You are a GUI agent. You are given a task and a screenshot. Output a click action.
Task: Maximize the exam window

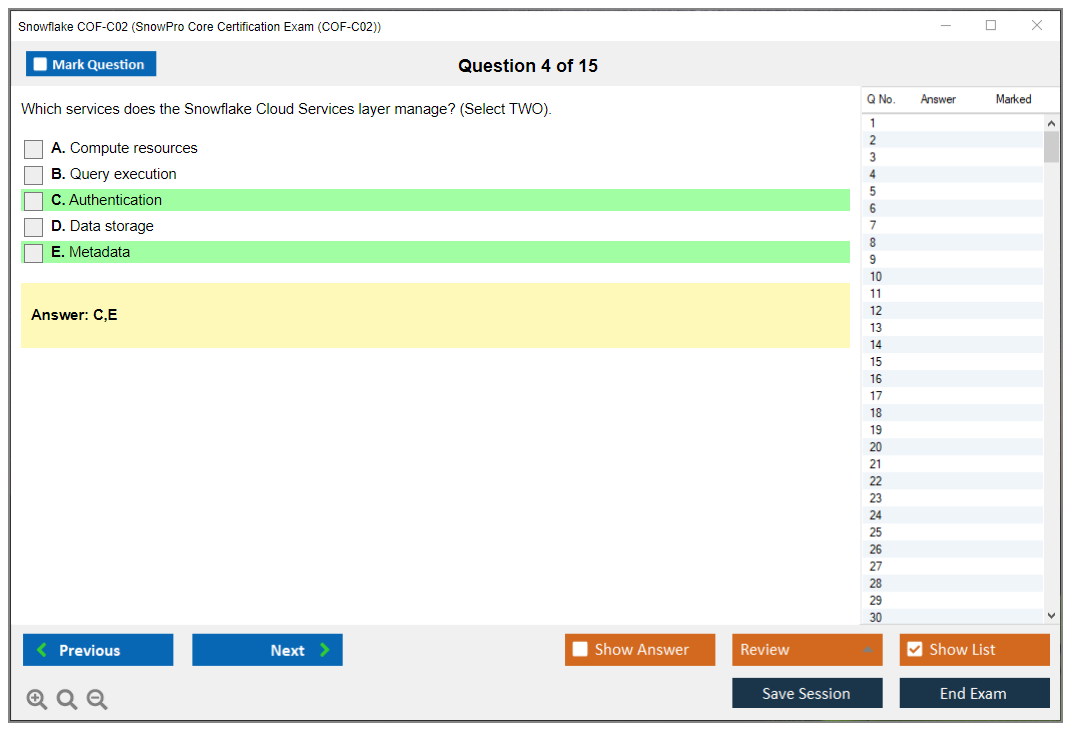pos(991,26)
